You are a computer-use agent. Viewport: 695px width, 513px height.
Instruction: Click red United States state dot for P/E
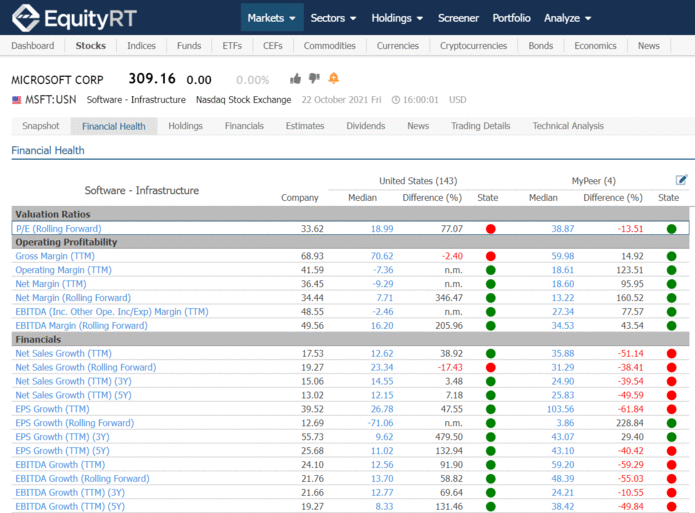coord(490,229)
